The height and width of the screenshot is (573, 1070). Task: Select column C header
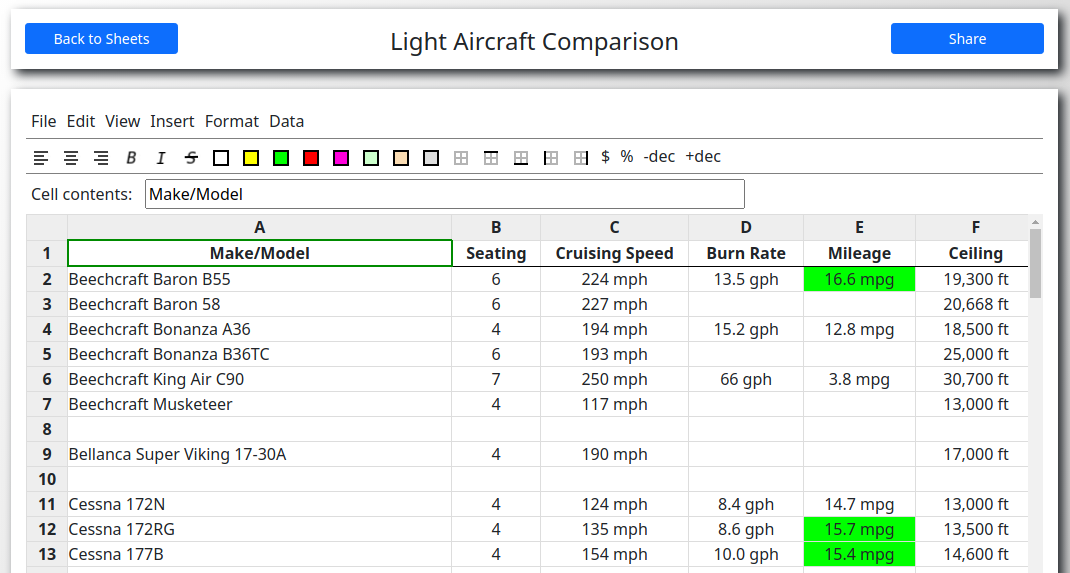coord(614,228)
